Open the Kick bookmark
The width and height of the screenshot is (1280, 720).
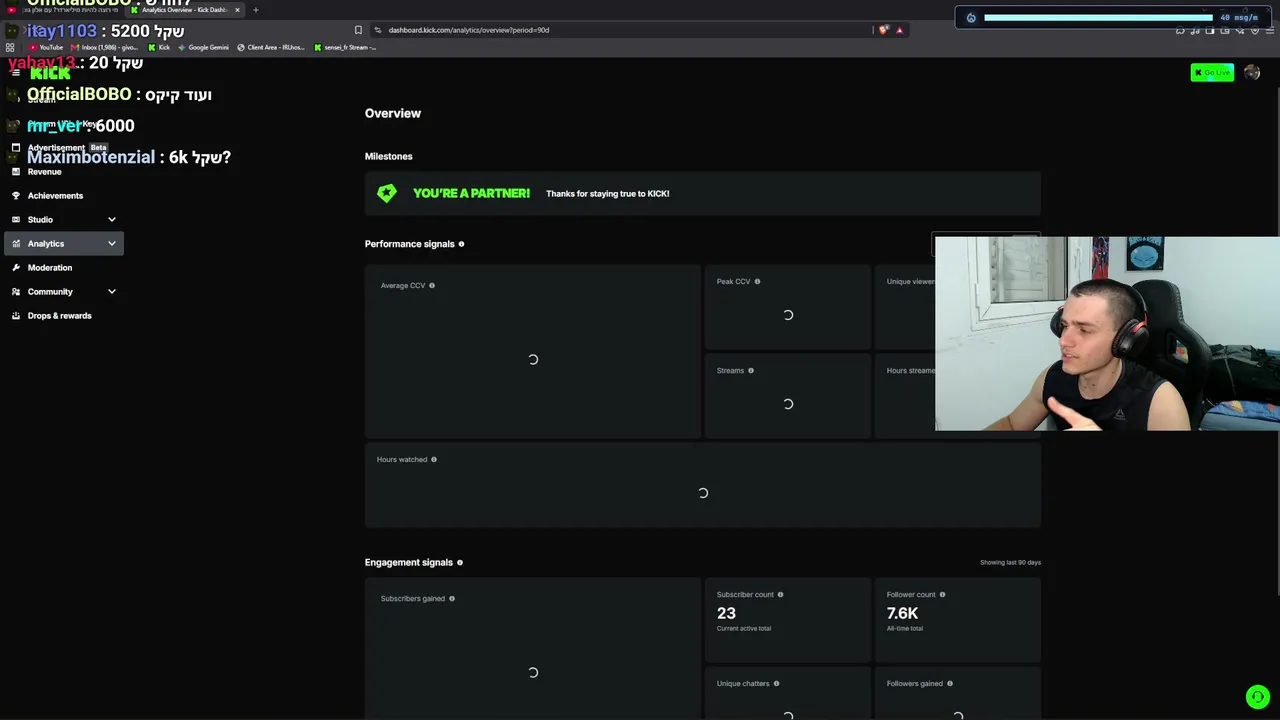click(160, 47)
